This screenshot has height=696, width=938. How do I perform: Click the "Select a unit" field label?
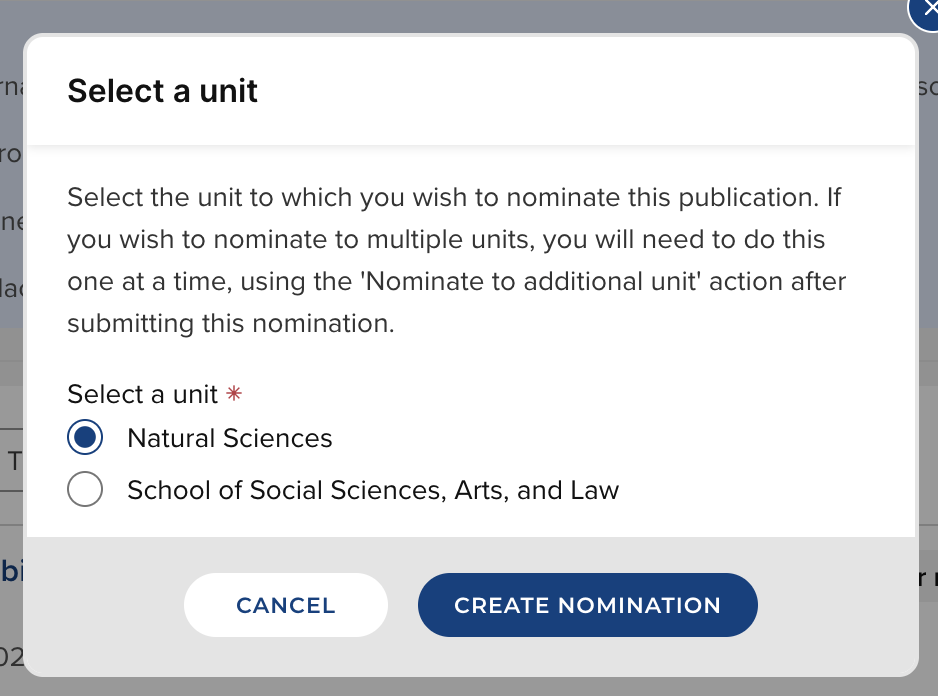pyautogui.click(x=142, y=394)
